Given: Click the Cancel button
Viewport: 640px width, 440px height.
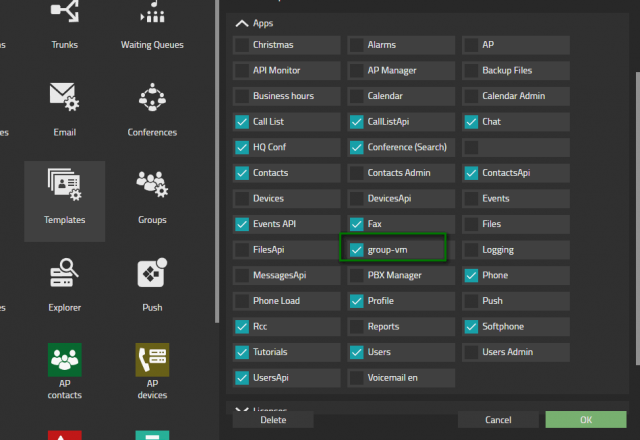Looking at the screenshot, I should [x=498, y=420].
